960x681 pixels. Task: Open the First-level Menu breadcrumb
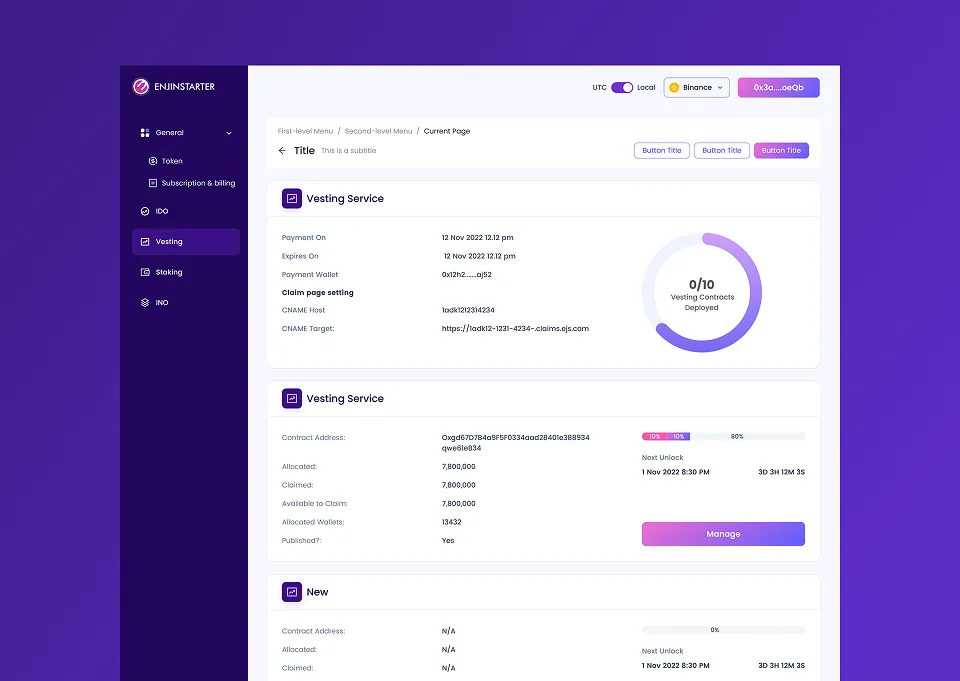pyautogui.click(x=306, y=131)
